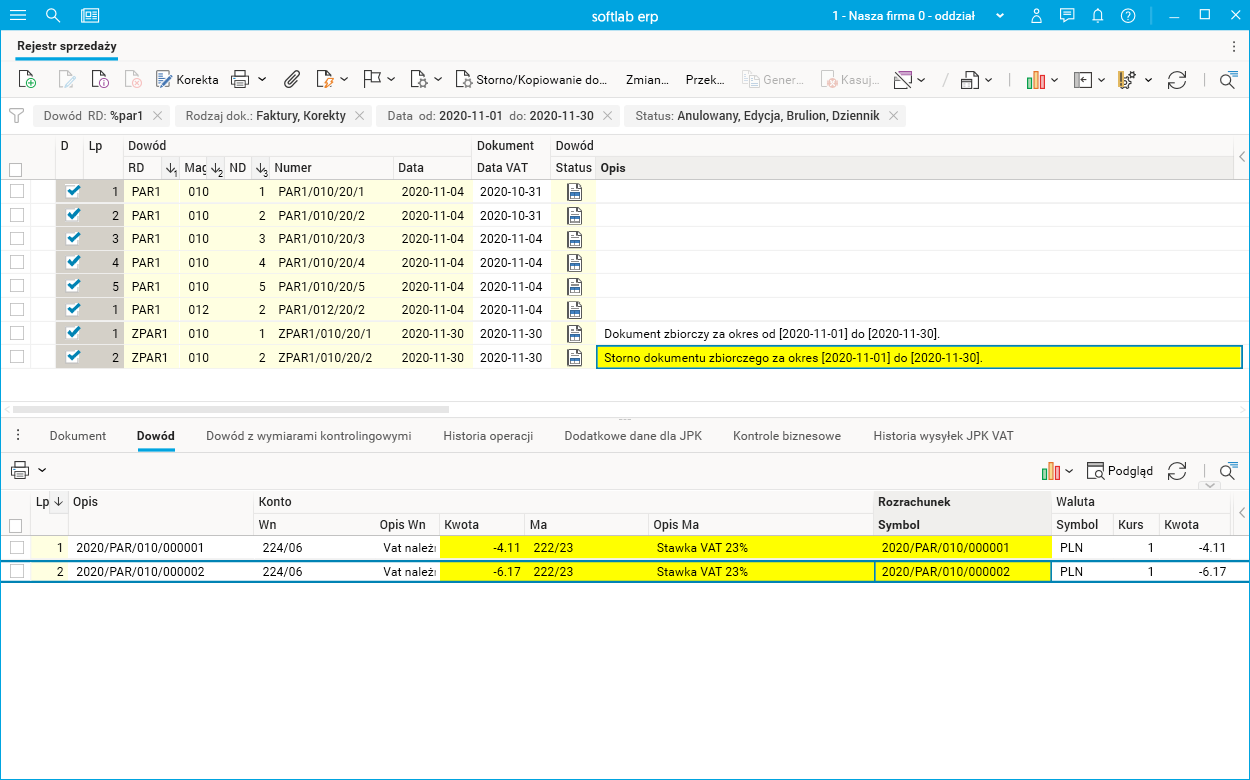This screenshot has width=1250, height=780.
Task: Switch to the Historia operacji tab
Action: pos(487,436)
